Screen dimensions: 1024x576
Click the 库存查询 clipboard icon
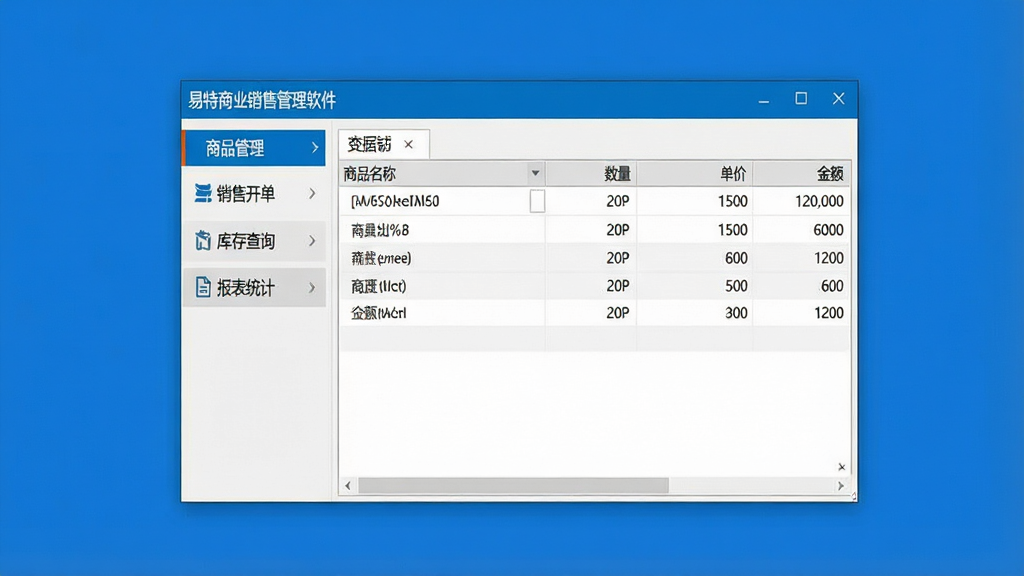pyautogui.click(x=203, y=241)
